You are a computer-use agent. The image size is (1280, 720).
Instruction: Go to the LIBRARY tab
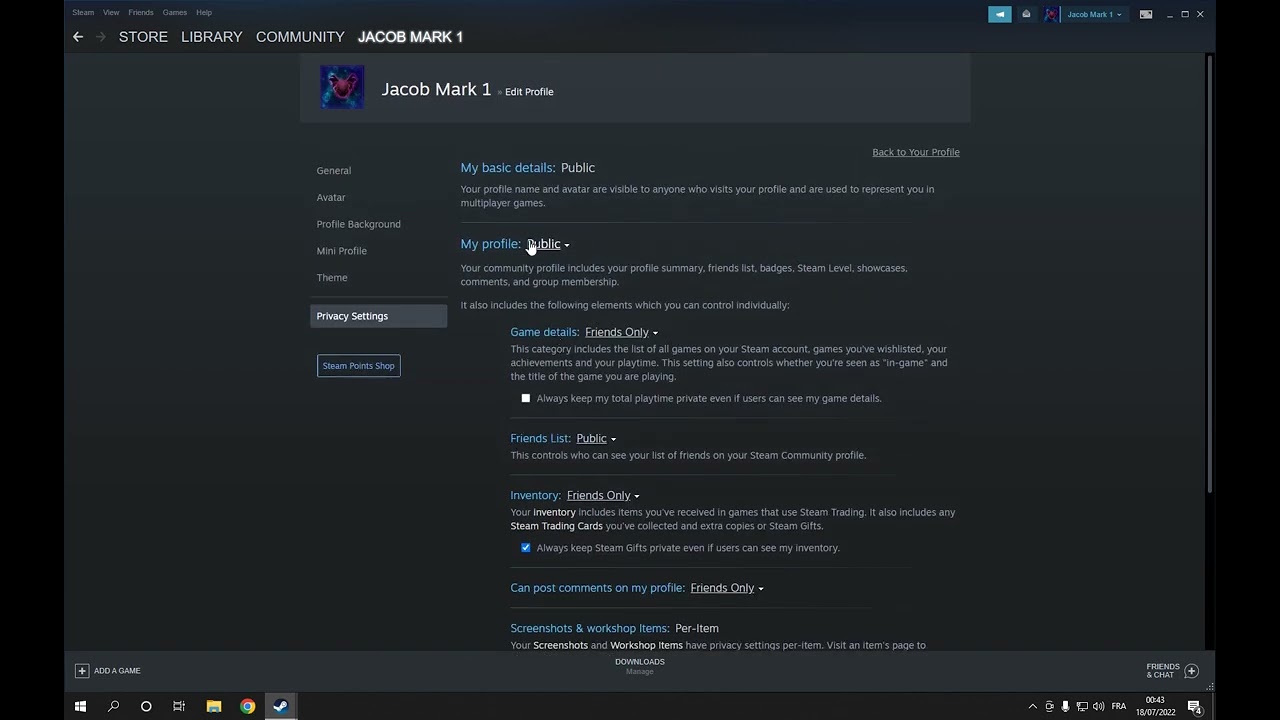212,37
